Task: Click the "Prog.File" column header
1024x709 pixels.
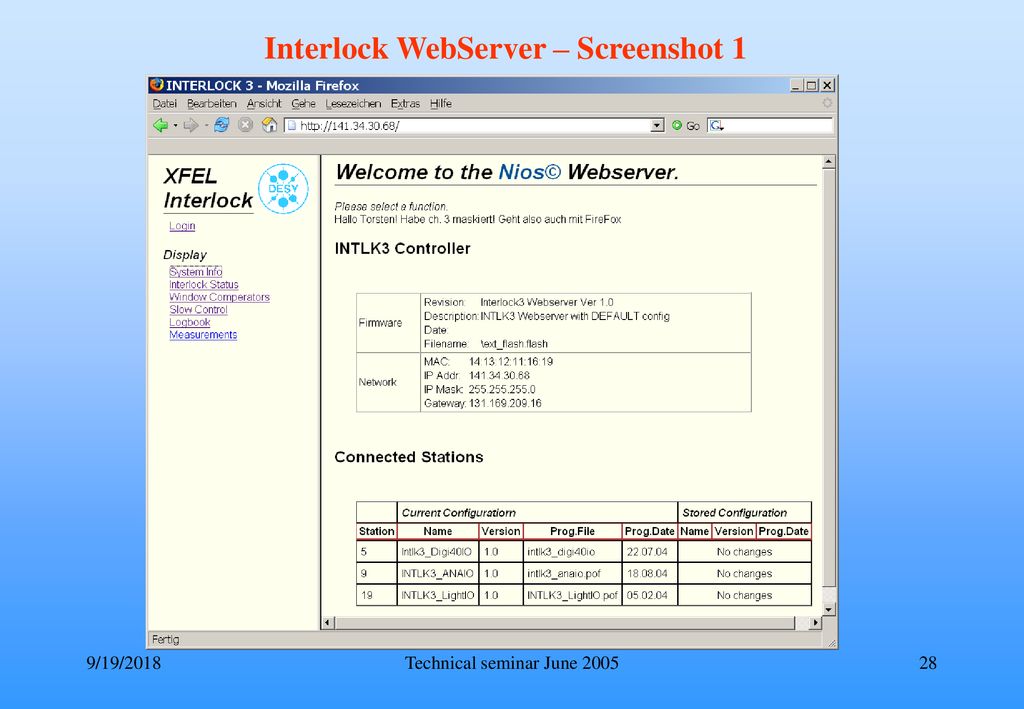Action: click(572, 531)
